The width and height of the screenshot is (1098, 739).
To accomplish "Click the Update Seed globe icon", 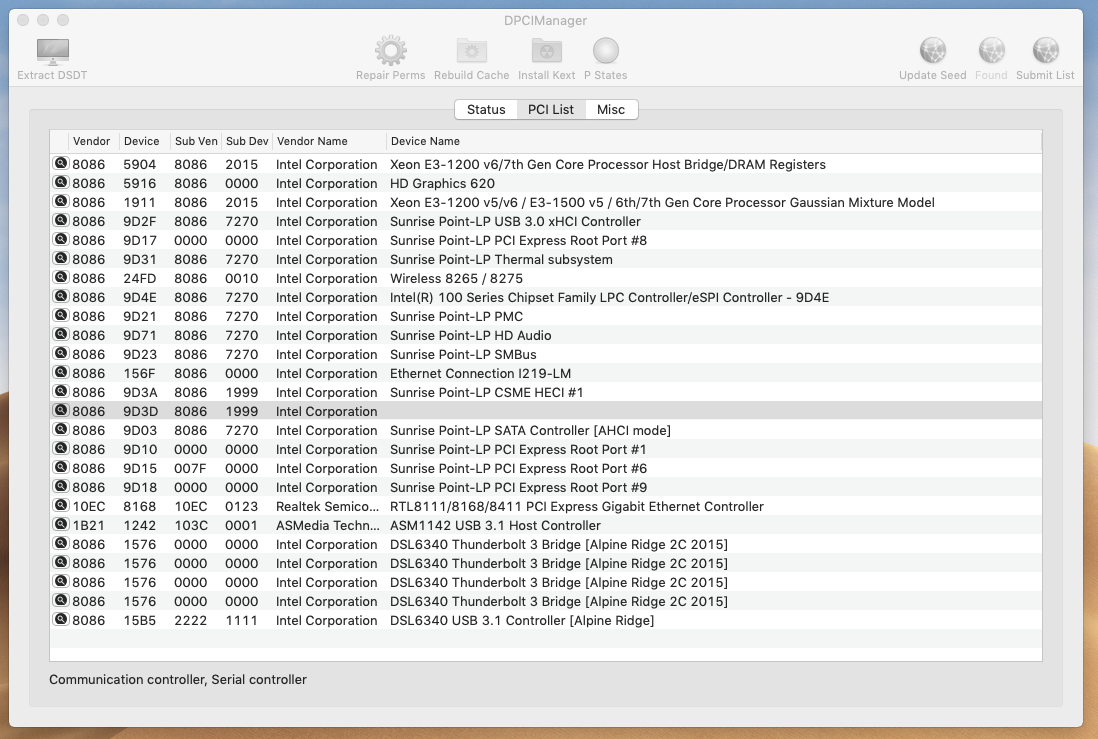I will click(932, 52).
